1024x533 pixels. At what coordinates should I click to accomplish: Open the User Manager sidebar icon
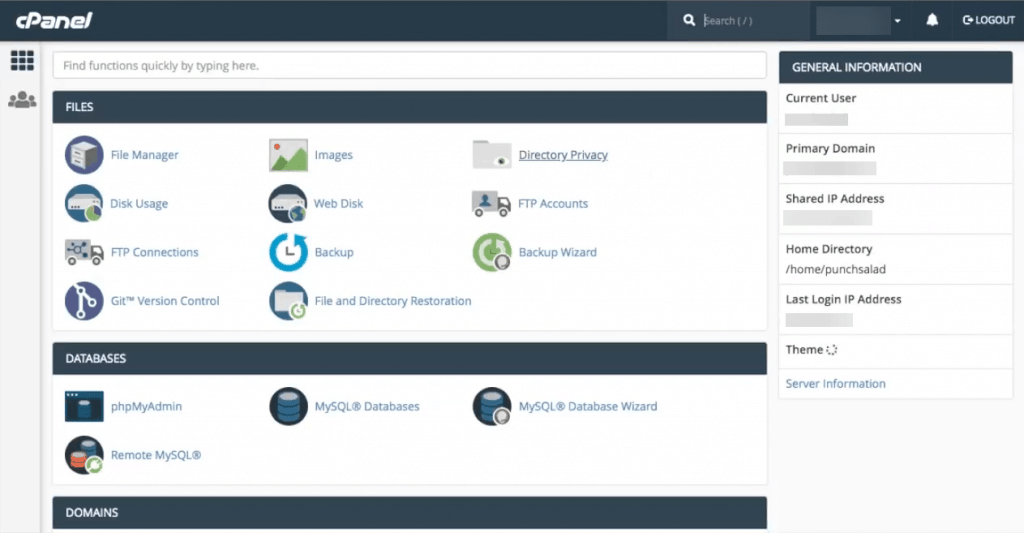(22, 100)
